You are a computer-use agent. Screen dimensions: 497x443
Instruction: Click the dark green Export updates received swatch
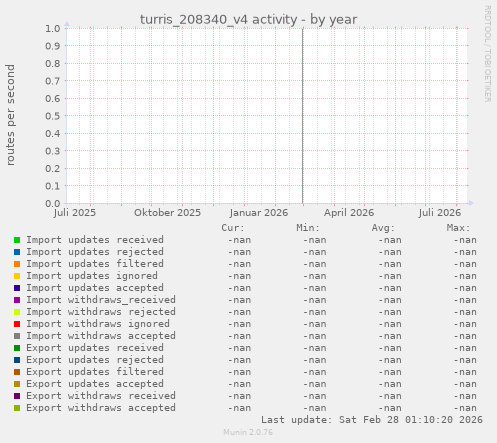17,348
